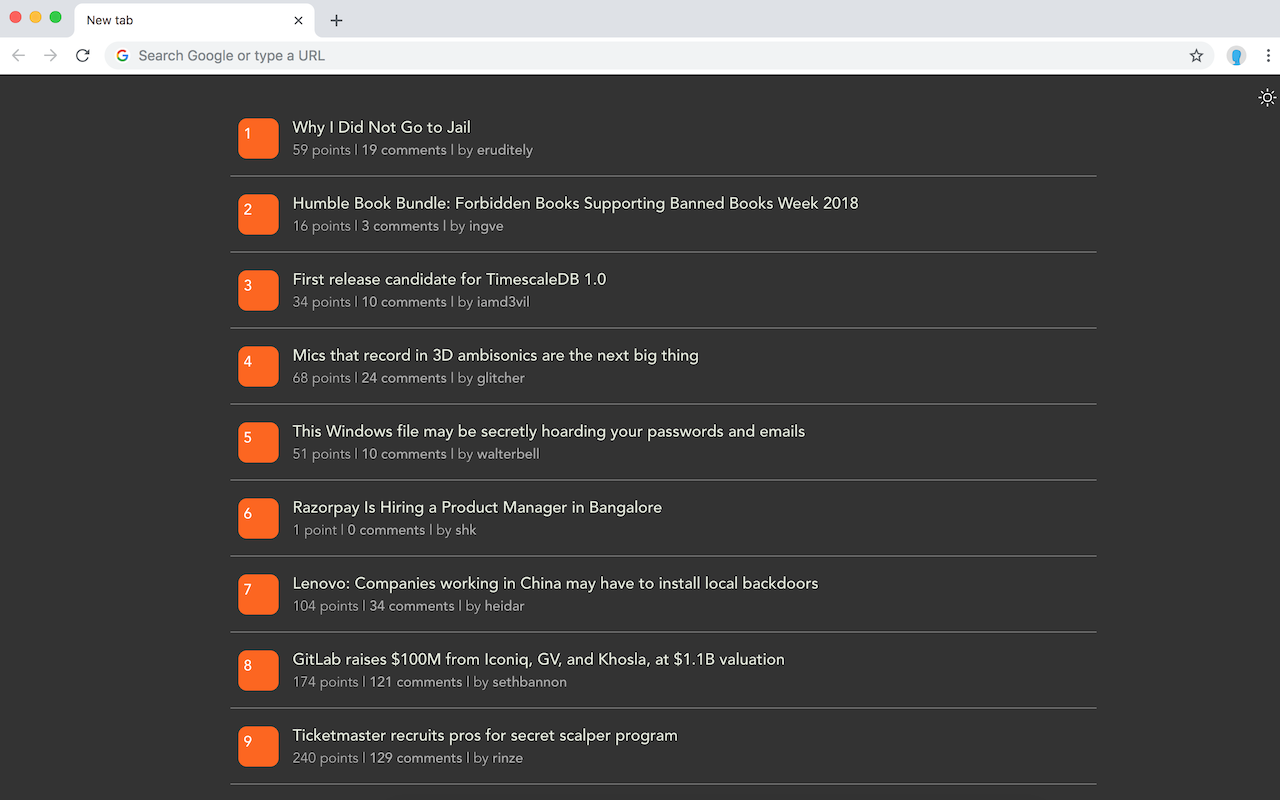View 3 comments on Humble Book Bundle

[x=400, y=226]
